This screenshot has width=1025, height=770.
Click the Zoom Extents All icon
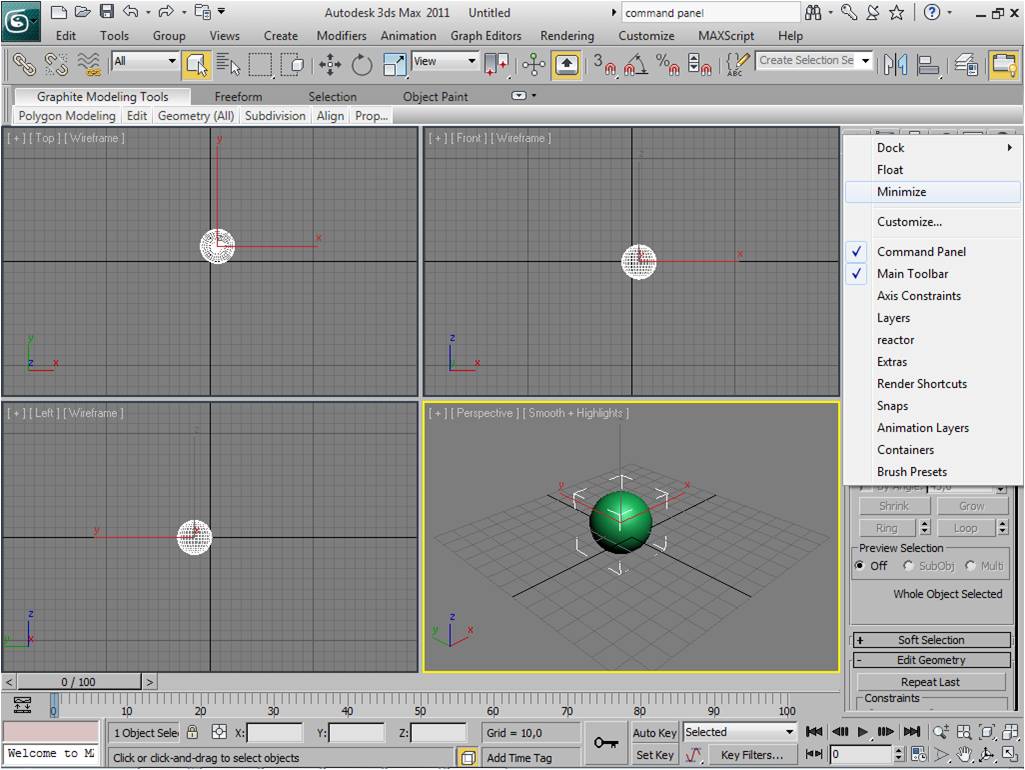1010,731
